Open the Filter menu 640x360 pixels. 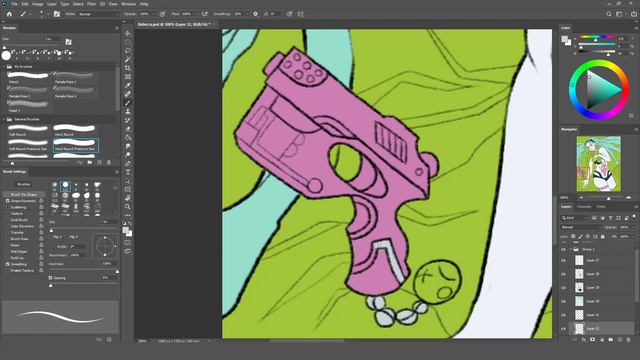click(x=91, y=4)
